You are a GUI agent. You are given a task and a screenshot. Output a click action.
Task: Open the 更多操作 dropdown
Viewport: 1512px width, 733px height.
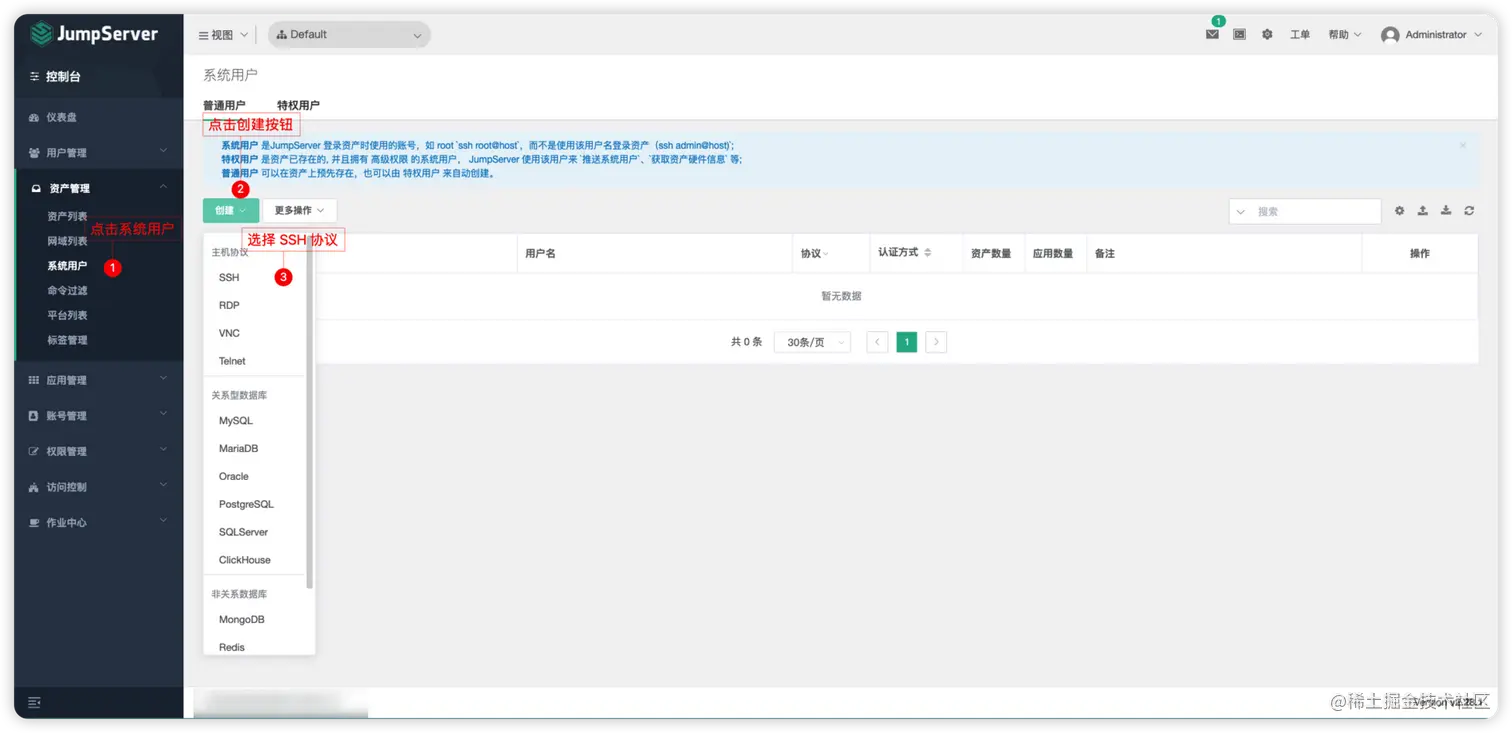pos(299,211)
